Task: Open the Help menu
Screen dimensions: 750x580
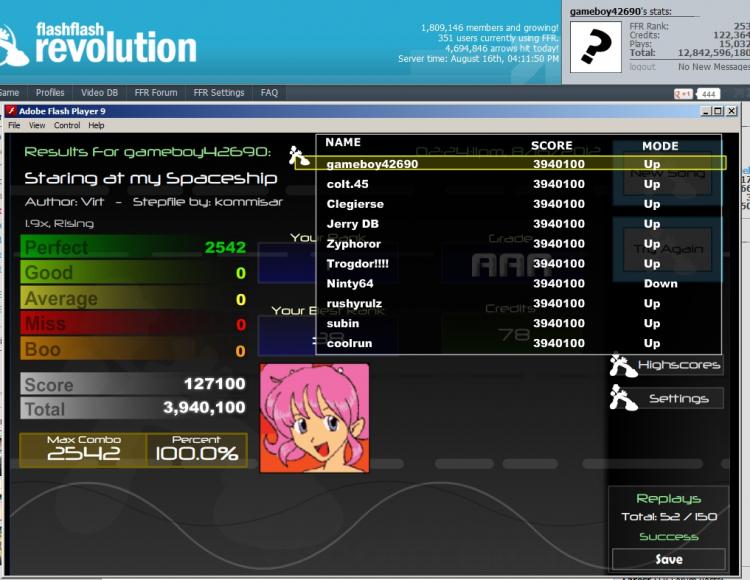Action: (x=96, y=125)
